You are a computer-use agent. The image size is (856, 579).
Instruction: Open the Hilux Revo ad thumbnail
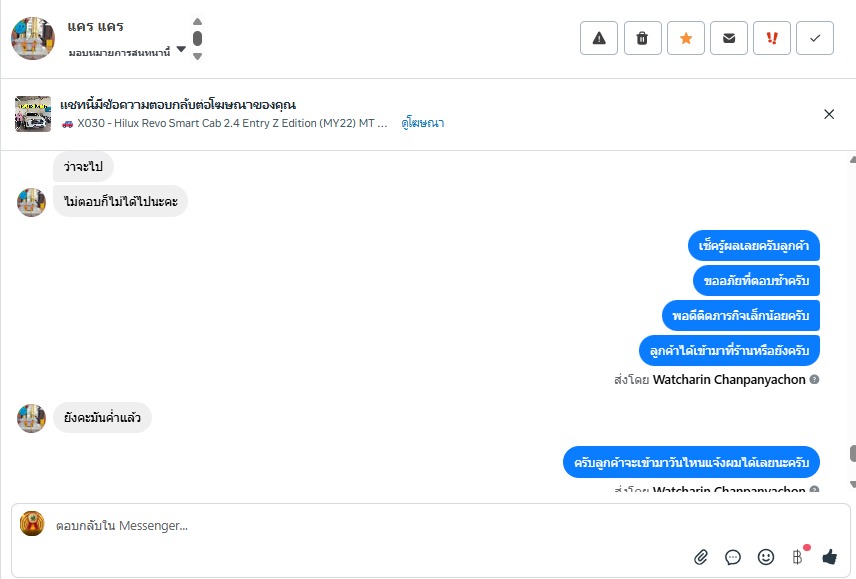pos(33,114)
